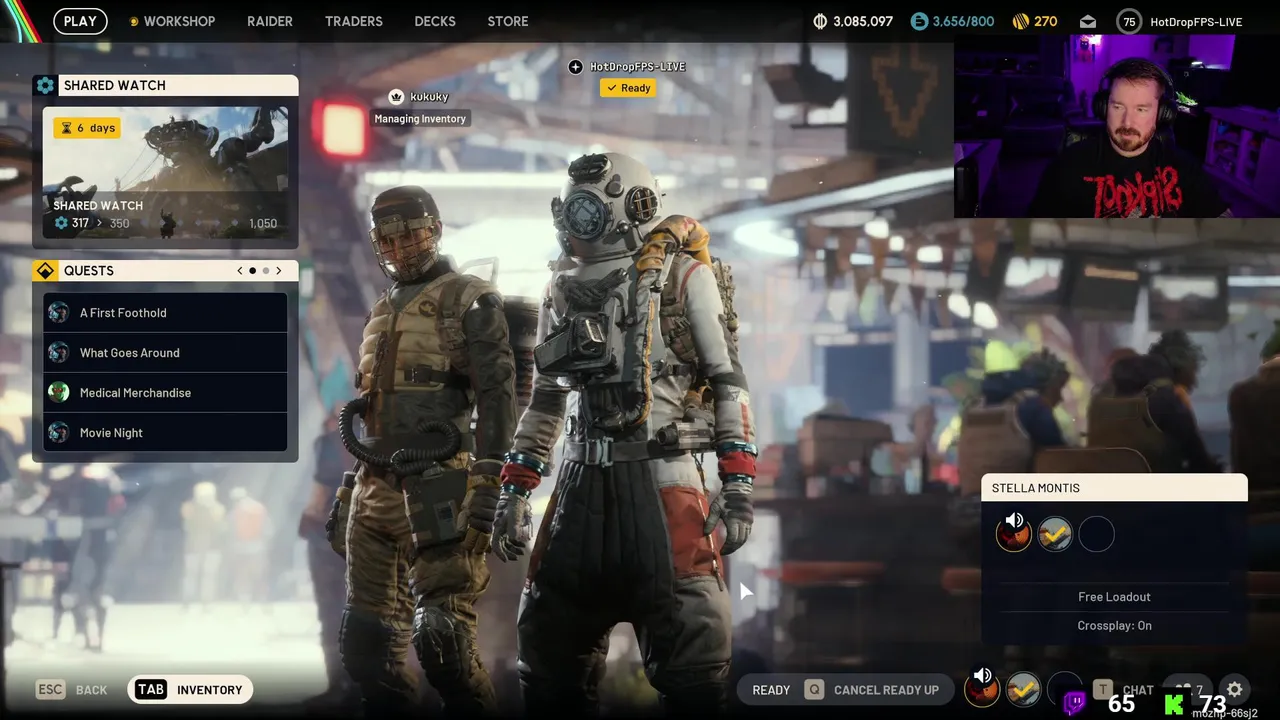Click CANCEL READY UP
The image size is (1280, 720).
[886, 690]
